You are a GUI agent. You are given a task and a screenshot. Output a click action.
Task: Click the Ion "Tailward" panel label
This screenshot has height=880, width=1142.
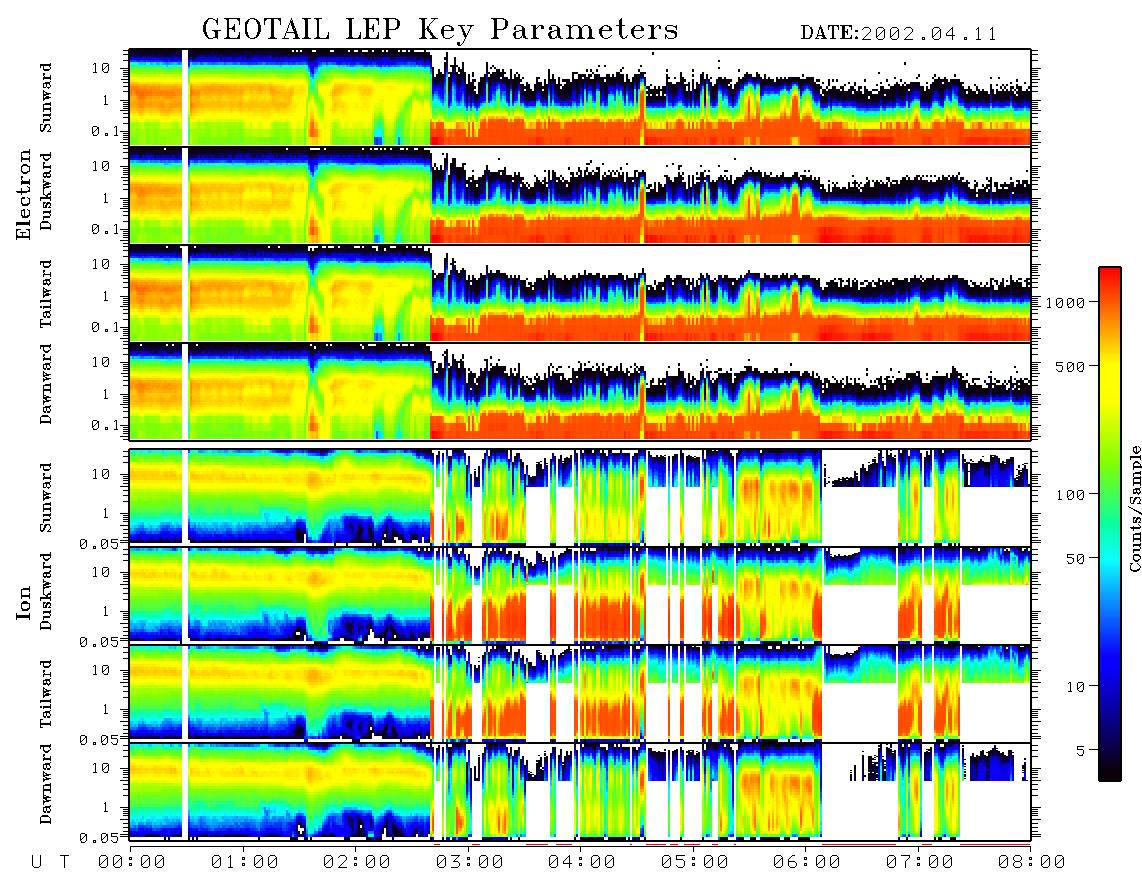46,694
